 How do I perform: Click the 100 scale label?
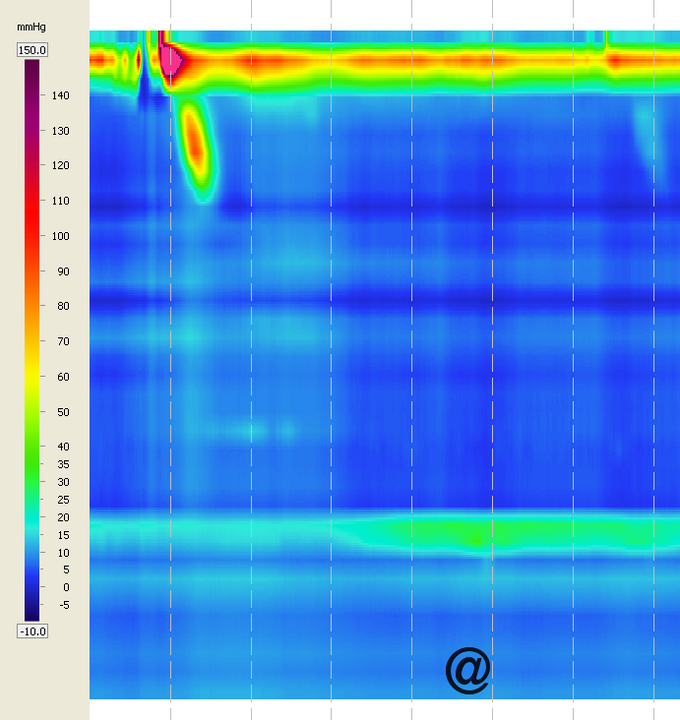coord(61,236)
